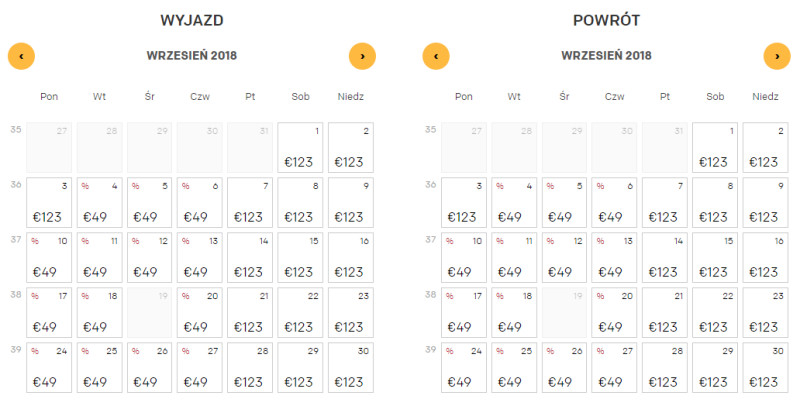Select September 10 return at €49
Viewport: 800px width, 406px height.
point(464,258)
